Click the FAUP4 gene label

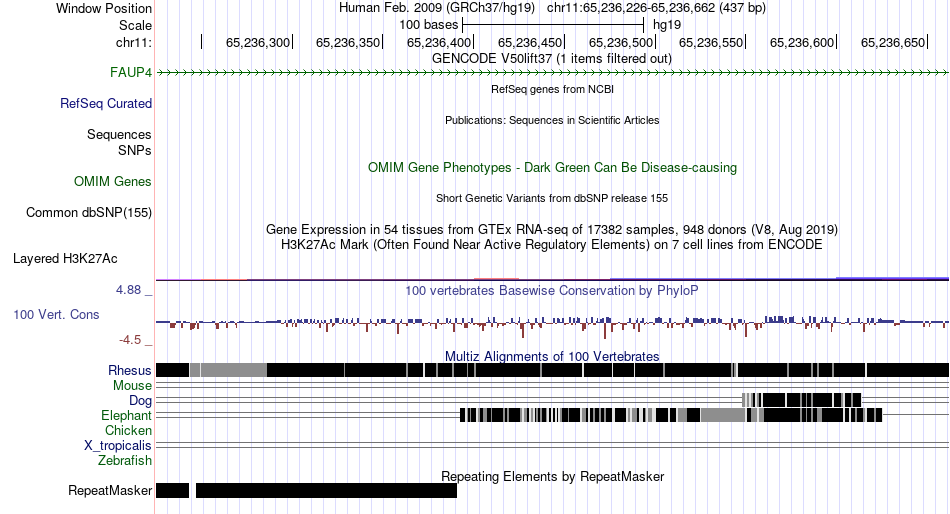(x=130, y=73)
